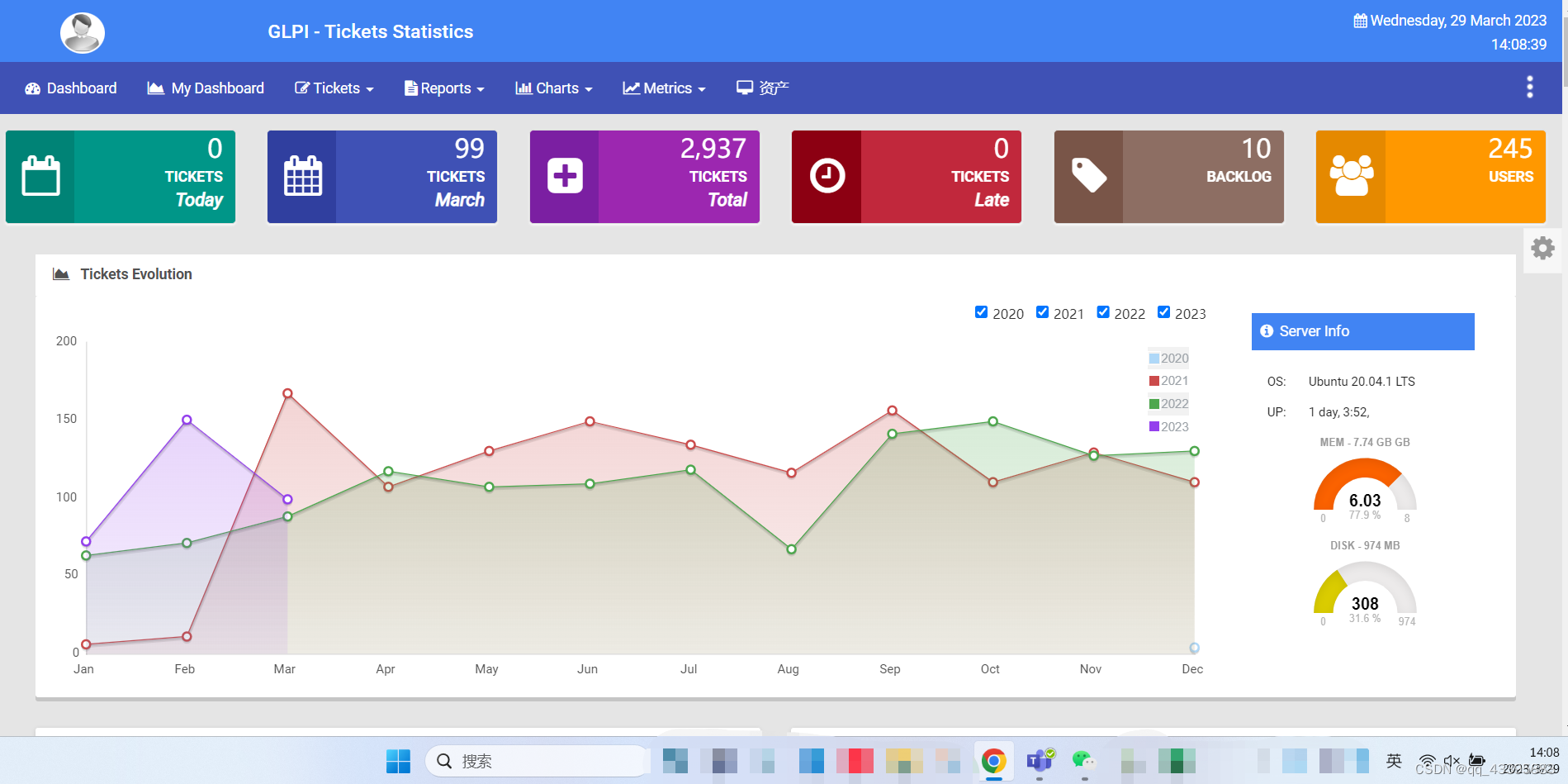The height and width of the screenshot is (784, 1568).
Task: Click the chart icon beside Tickets Evolution
Action: click(x=61, y=273)
